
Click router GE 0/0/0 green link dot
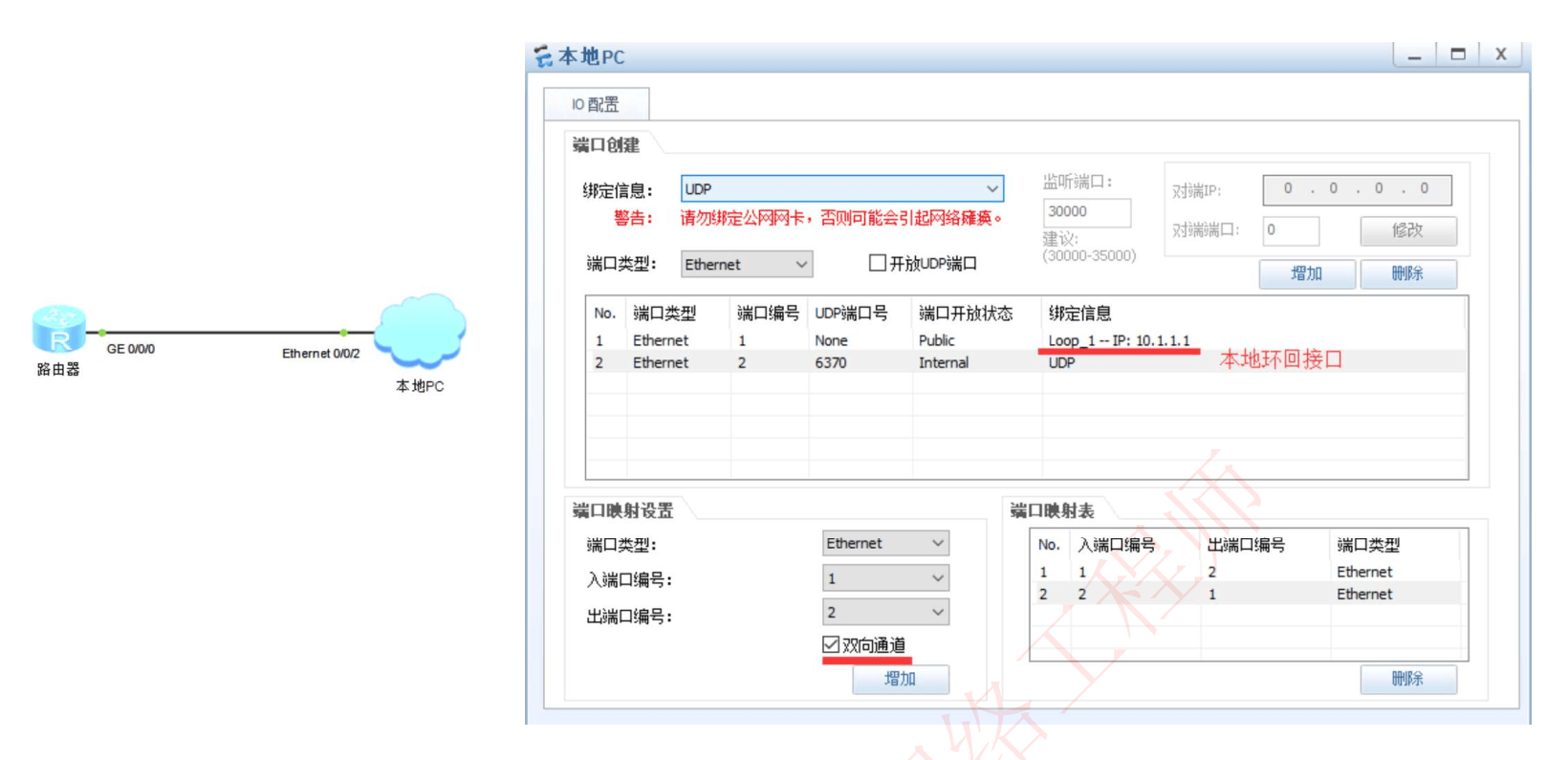point(101,333)
